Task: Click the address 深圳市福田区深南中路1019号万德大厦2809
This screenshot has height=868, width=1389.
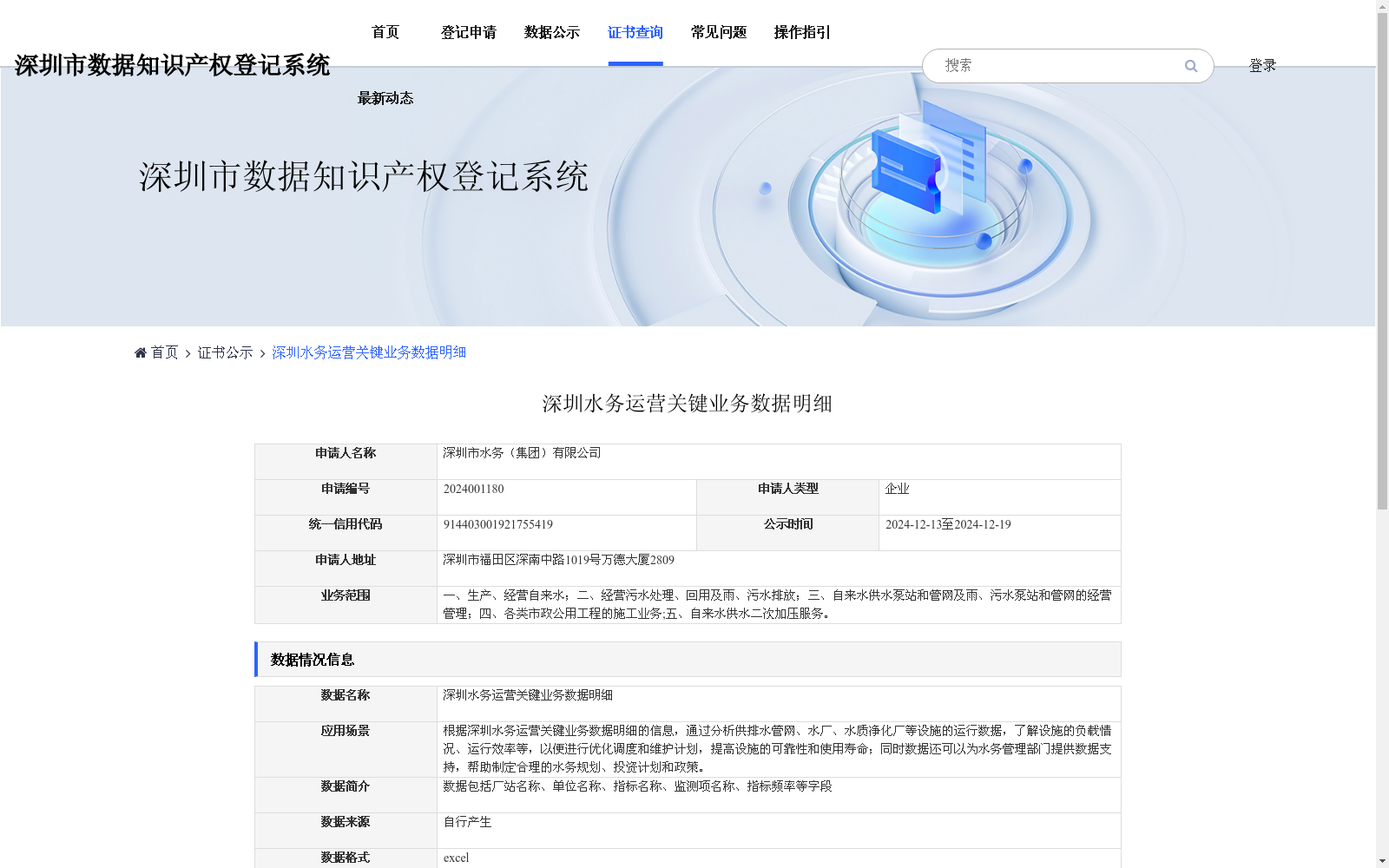Action: click(x=558, y=560)
